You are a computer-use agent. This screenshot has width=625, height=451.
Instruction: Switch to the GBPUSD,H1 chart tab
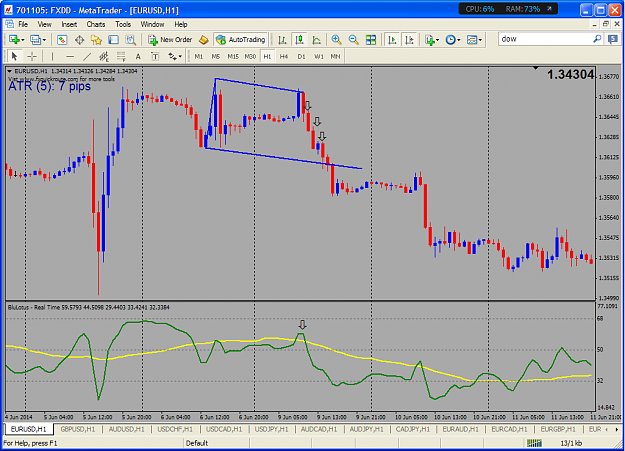(x=78, y=429)
